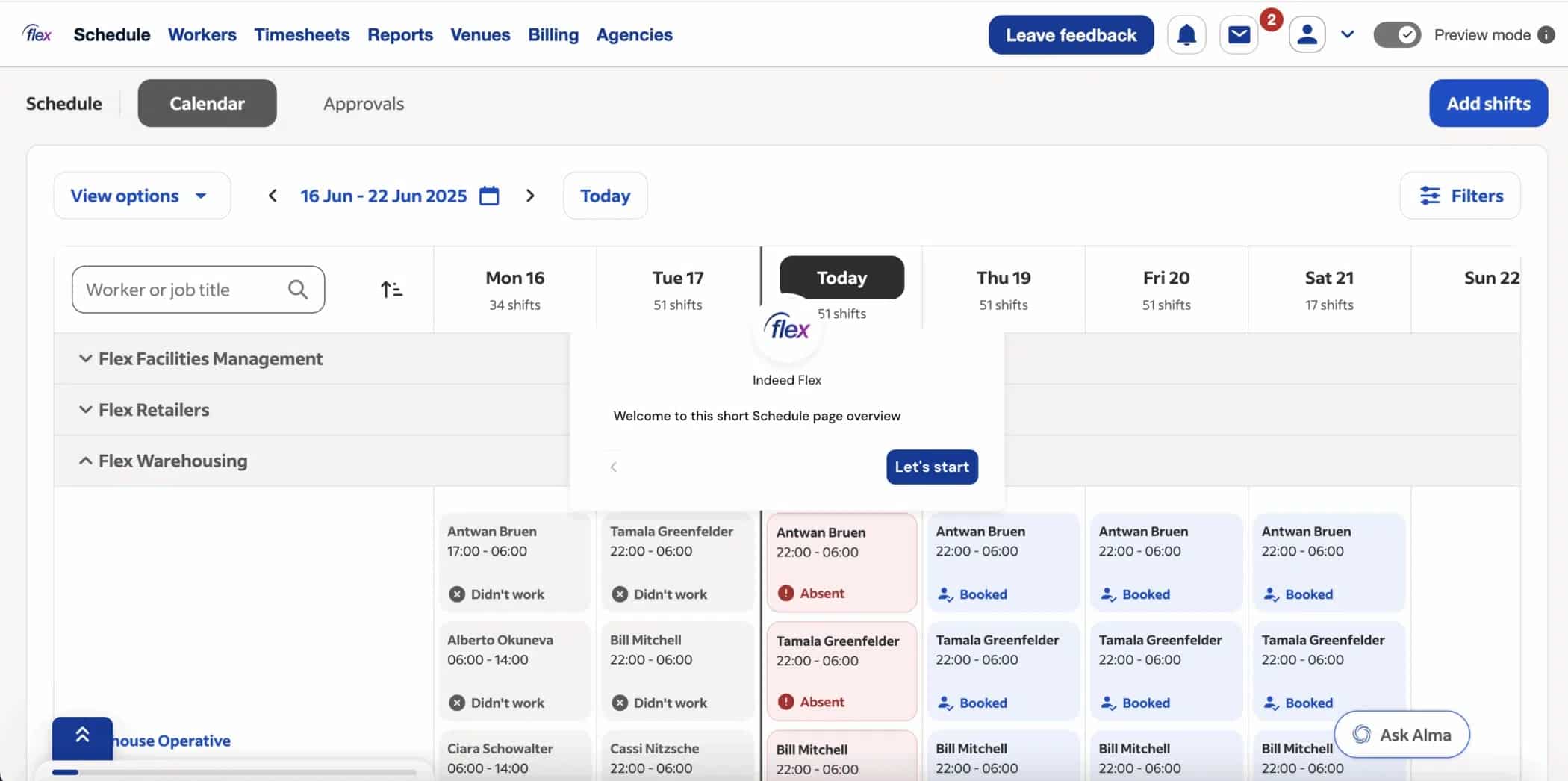
Task: Switch to the Approvals tab
Action: point(363,104)
